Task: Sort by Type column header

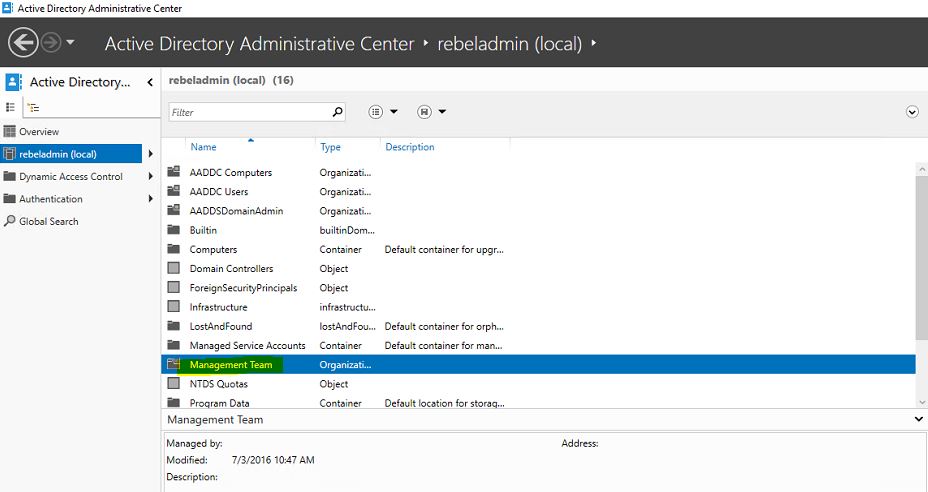Action: (x=330, y=147)
